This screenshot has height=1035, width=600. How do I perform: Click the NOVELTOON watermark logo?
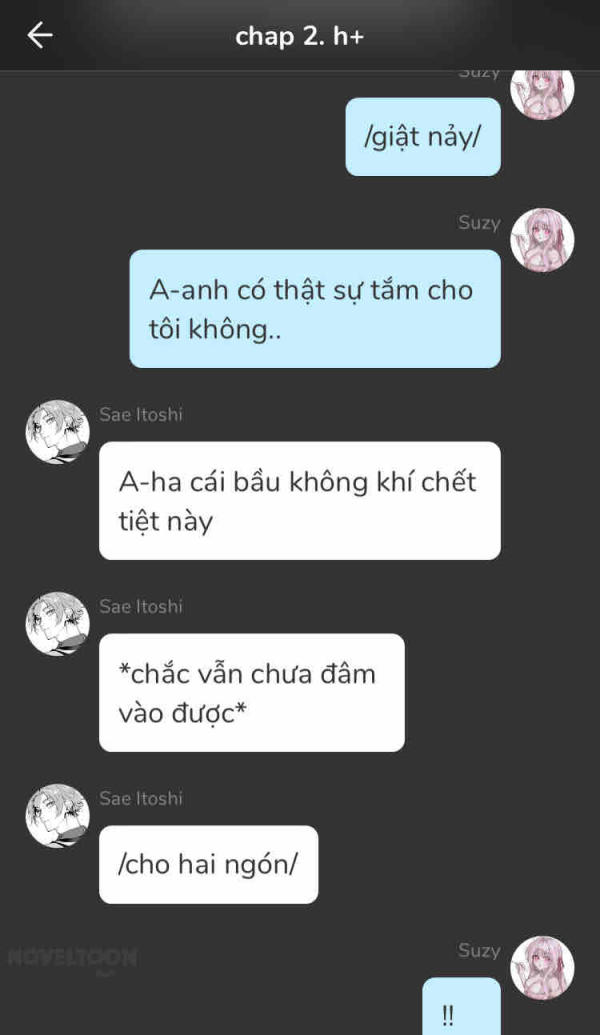(73, 959)
